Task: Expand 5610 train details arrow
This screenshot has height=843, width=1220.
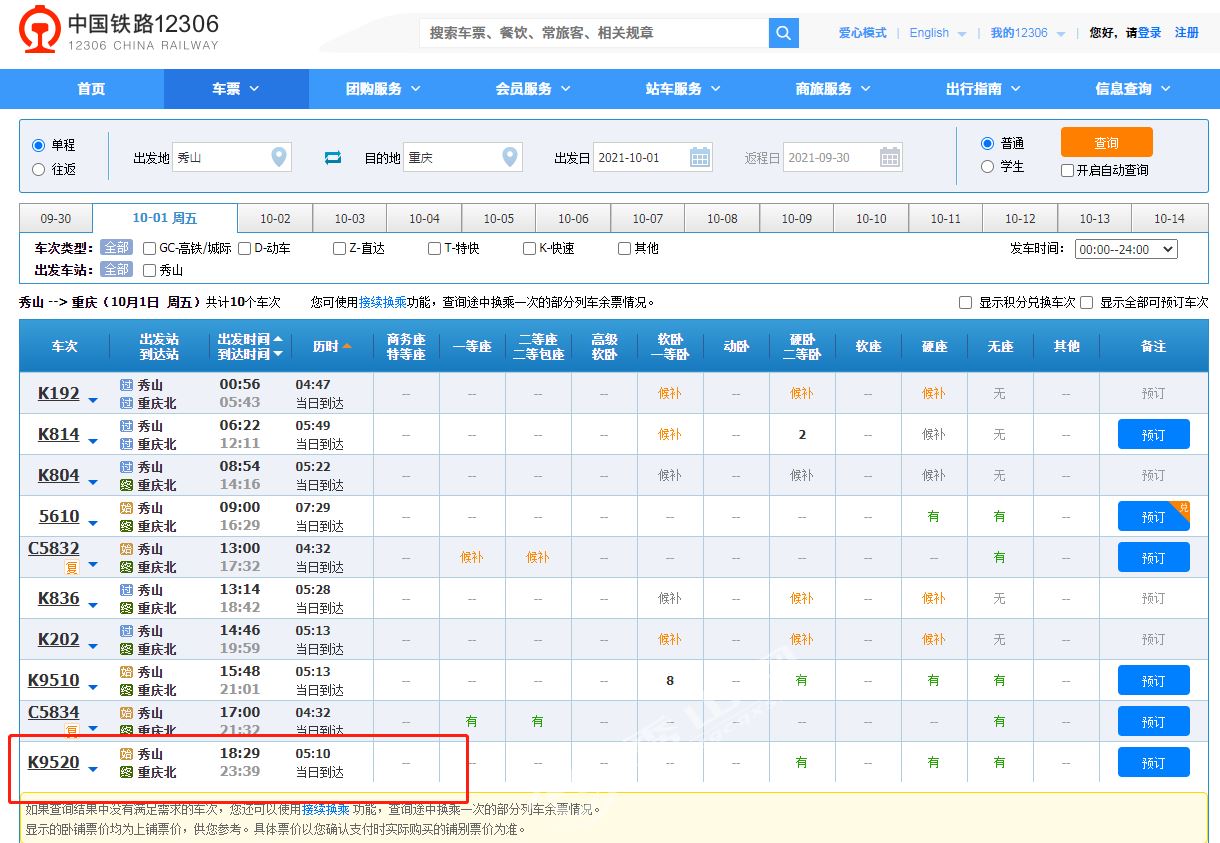Action: point(93,523)
